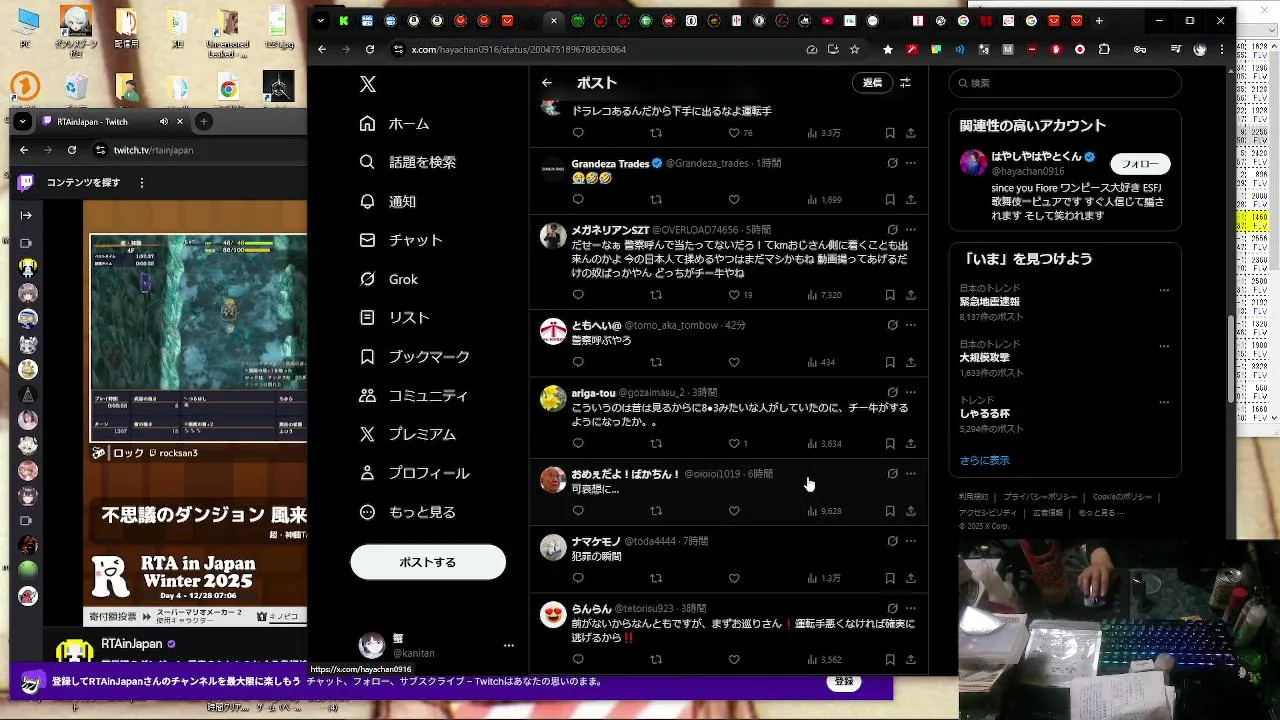This screenshot has height=720, width=1280.
Task: Open チャット in the sidebar
Action: point(400,240)
